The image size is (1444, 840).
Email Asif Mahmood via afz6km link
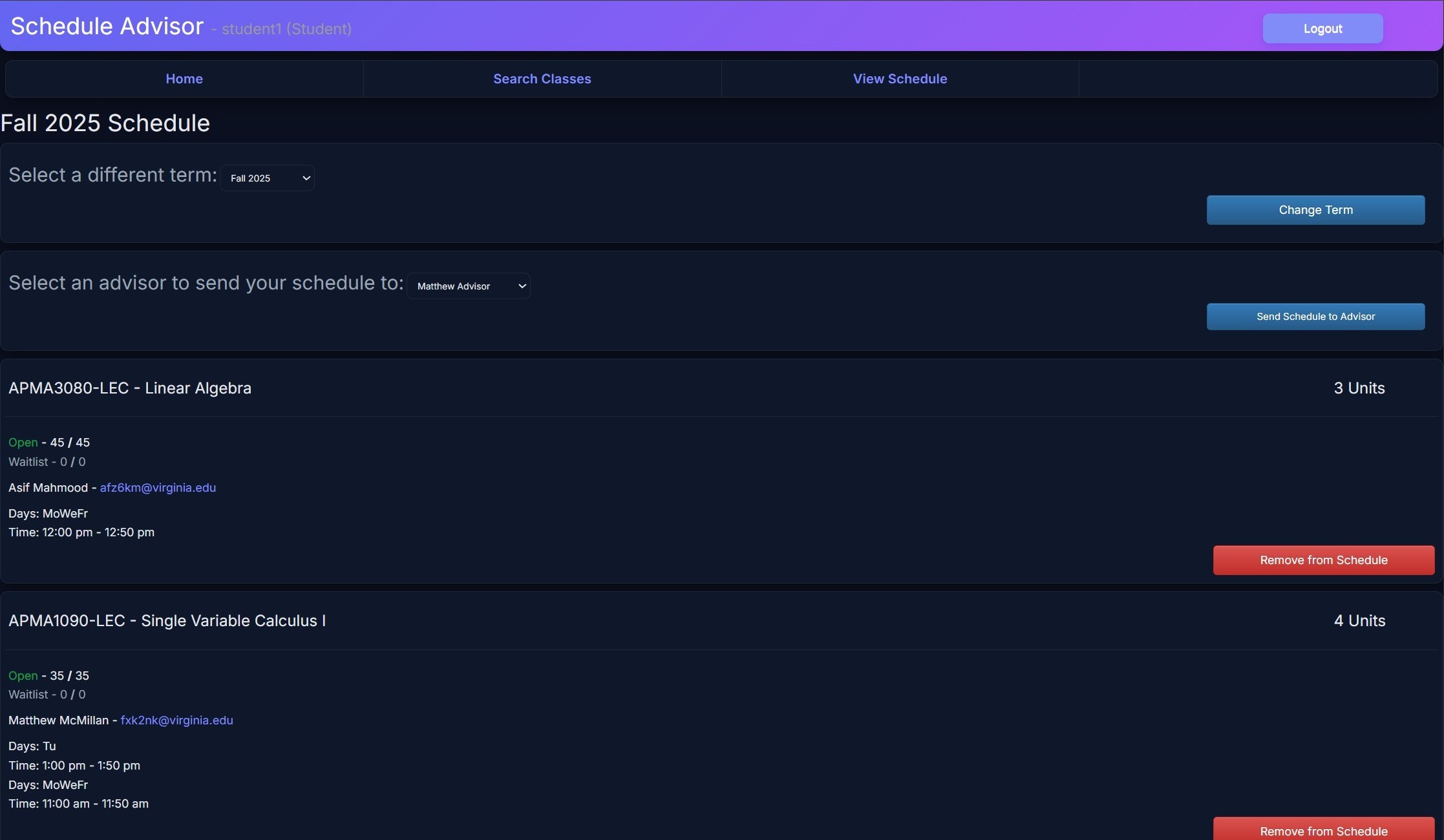(x=158, y=488)
